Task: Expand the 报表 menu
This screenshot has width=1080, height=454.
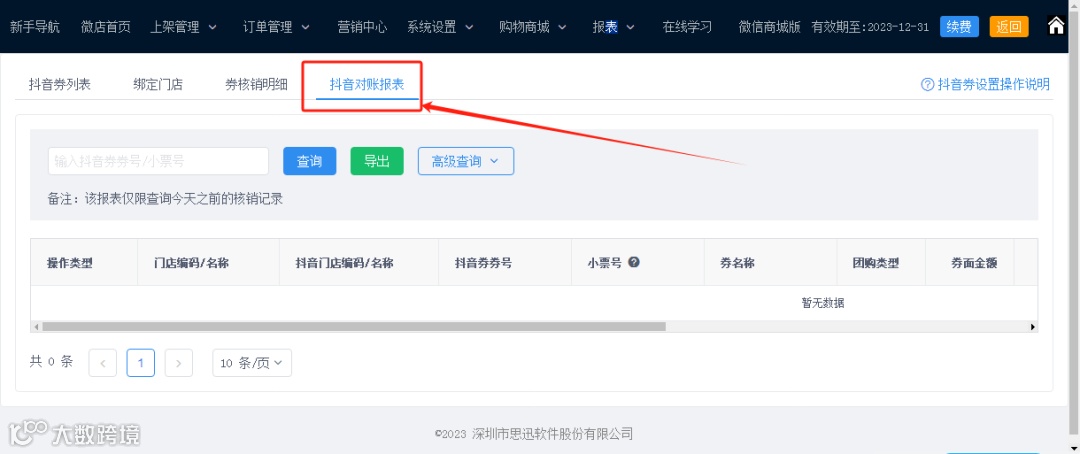Action: 613,28
